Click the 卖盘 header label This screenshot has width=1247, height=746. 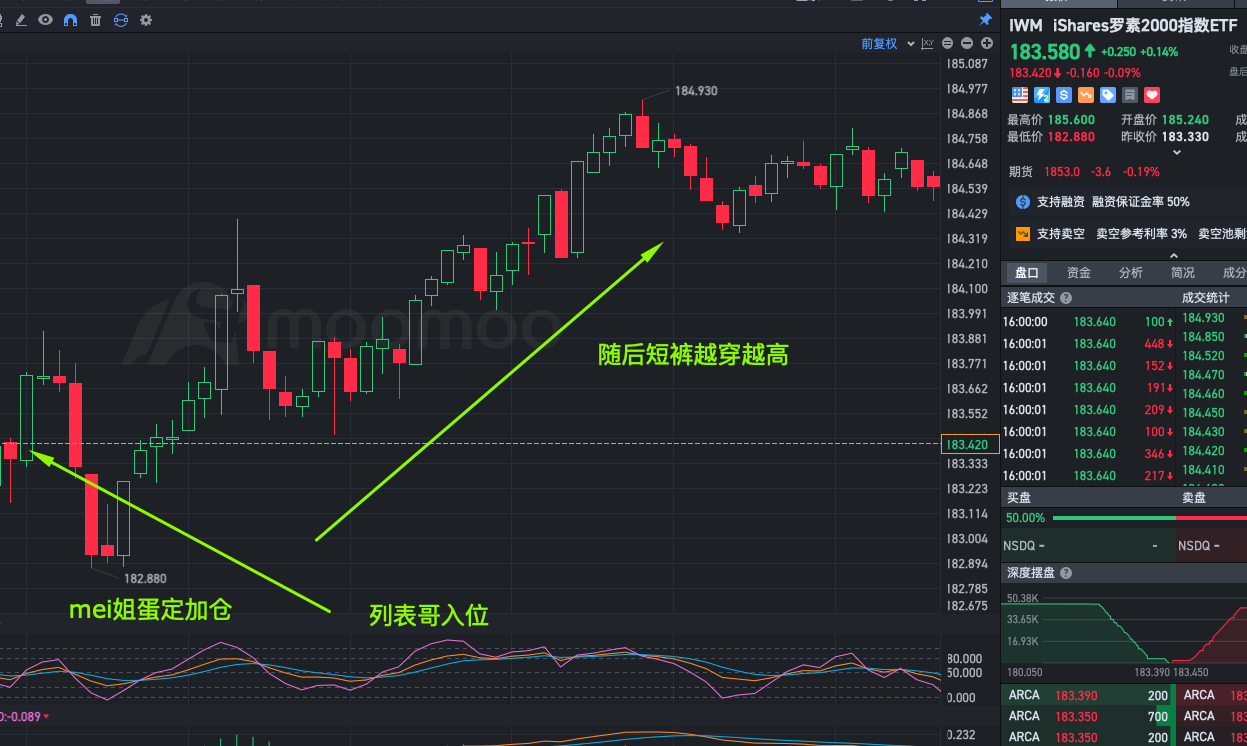1194,497
